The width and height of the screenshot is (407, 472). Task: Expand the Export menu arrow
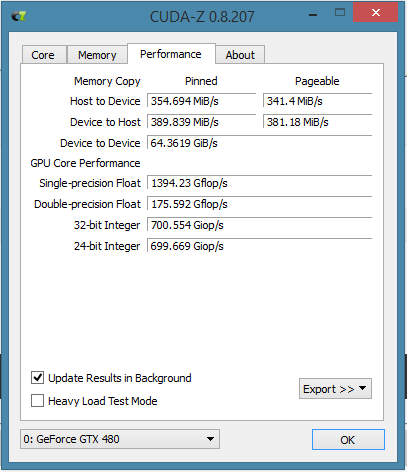click(x=363, y=388)
